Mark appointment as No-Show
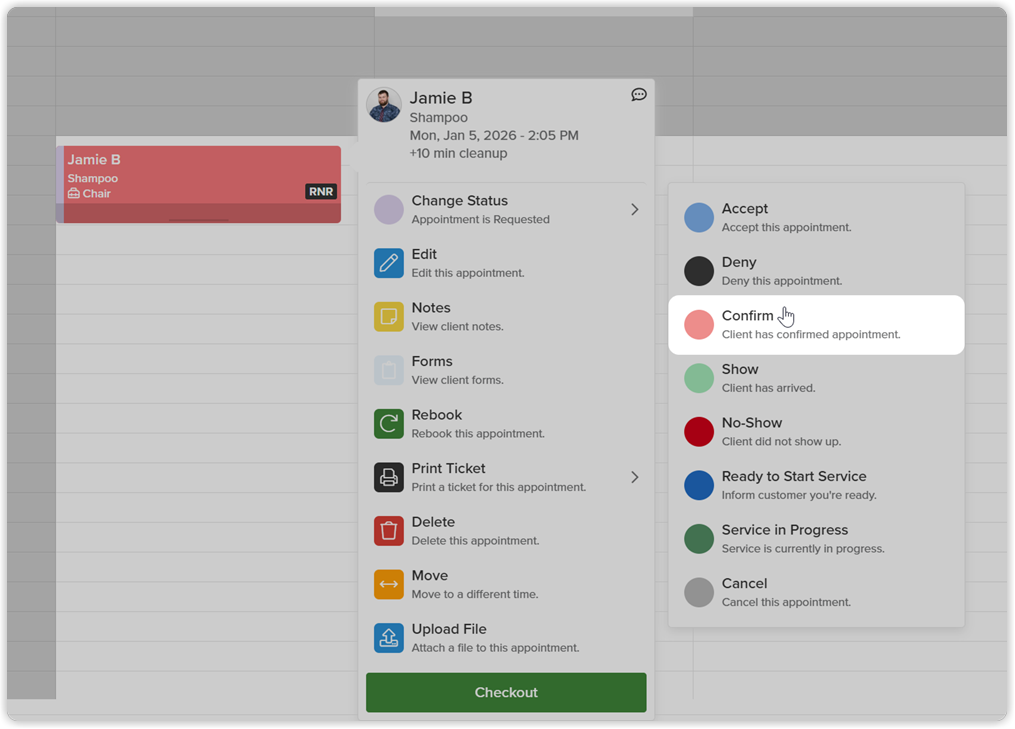The height and width of the screenshot is (729, 1015). (x=816, y=432)
